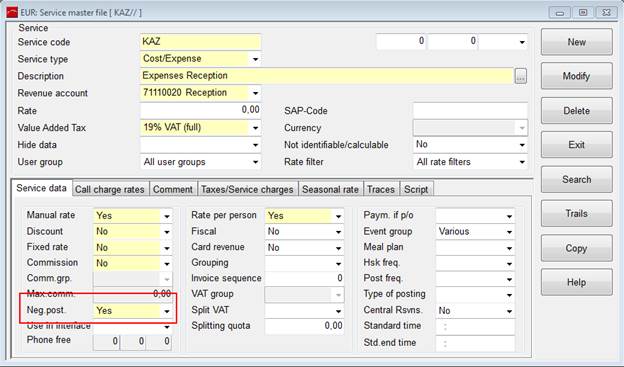Image resolution: width=624 pixels, height=367 pixels.
Task: Click the Service code field KAZ
Action: [x=201, y=42]
